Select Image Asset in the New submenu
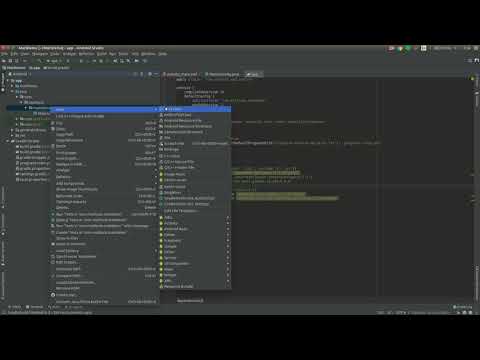Image resolution: width=480 pixels, height=360 pixels. point(195,174)
